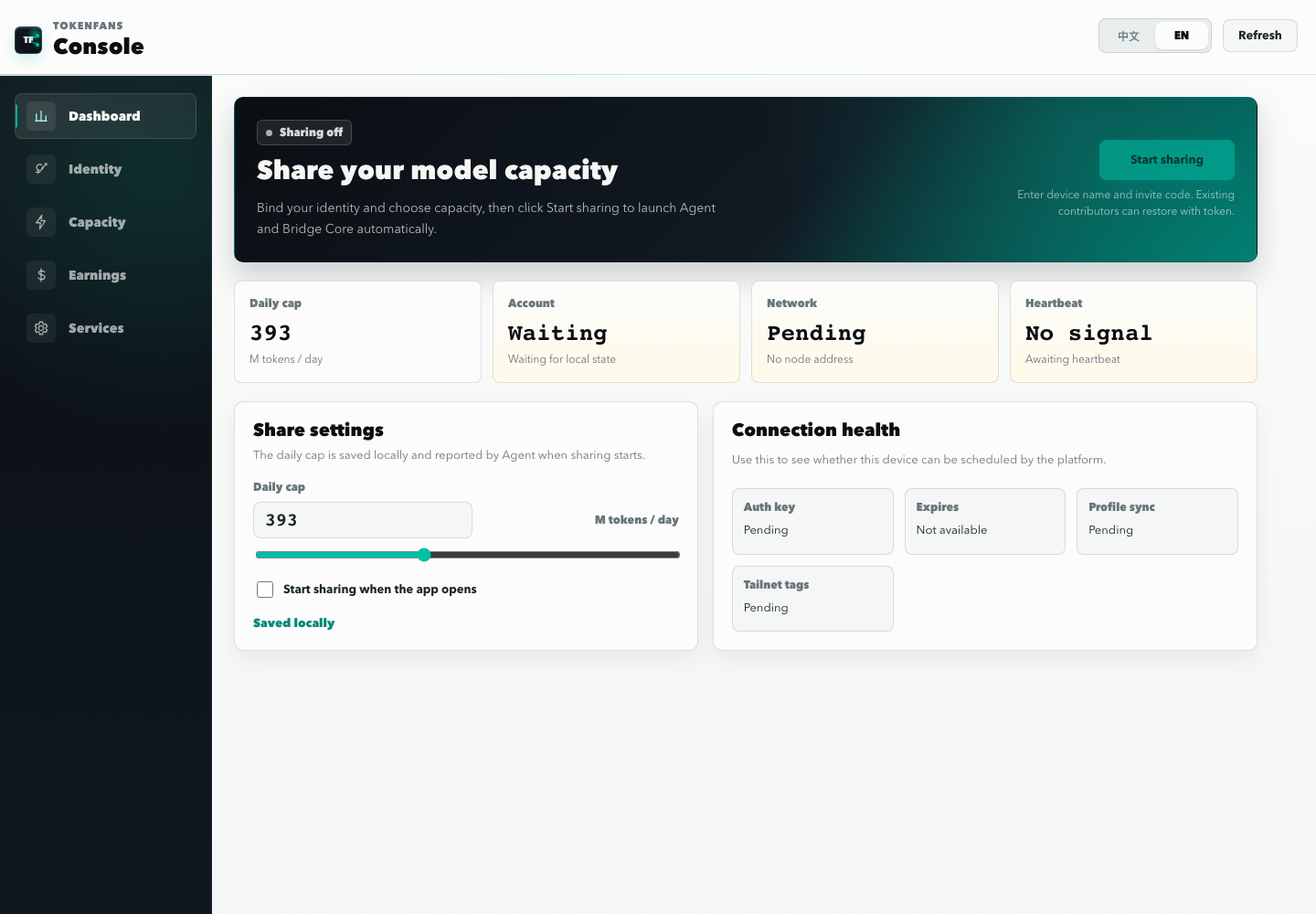Image resolution: width=1316 pixels, height=914 pixels.
Task: Open the Services section label
Action: [x=96, y=328]
